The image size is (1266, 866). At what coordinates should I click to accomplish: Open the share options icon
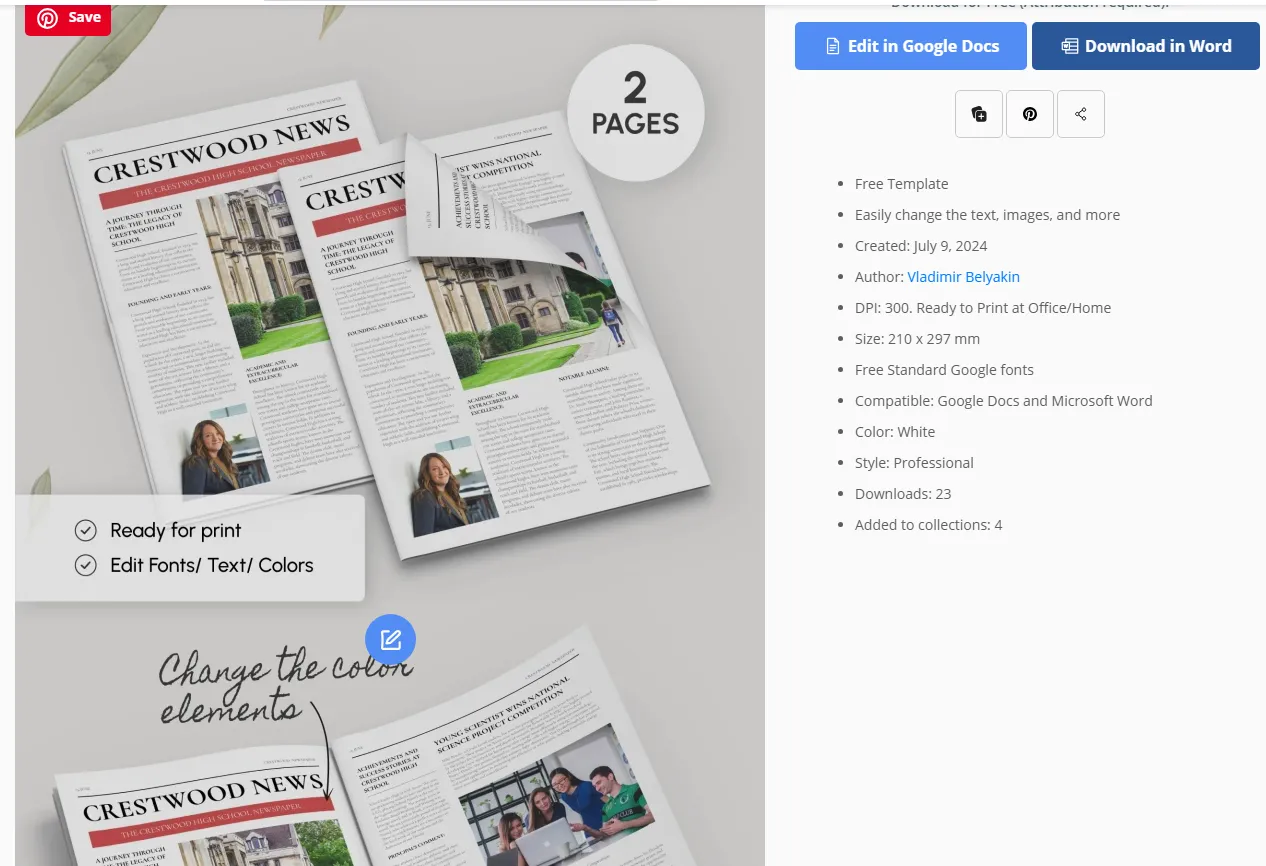1081,114
